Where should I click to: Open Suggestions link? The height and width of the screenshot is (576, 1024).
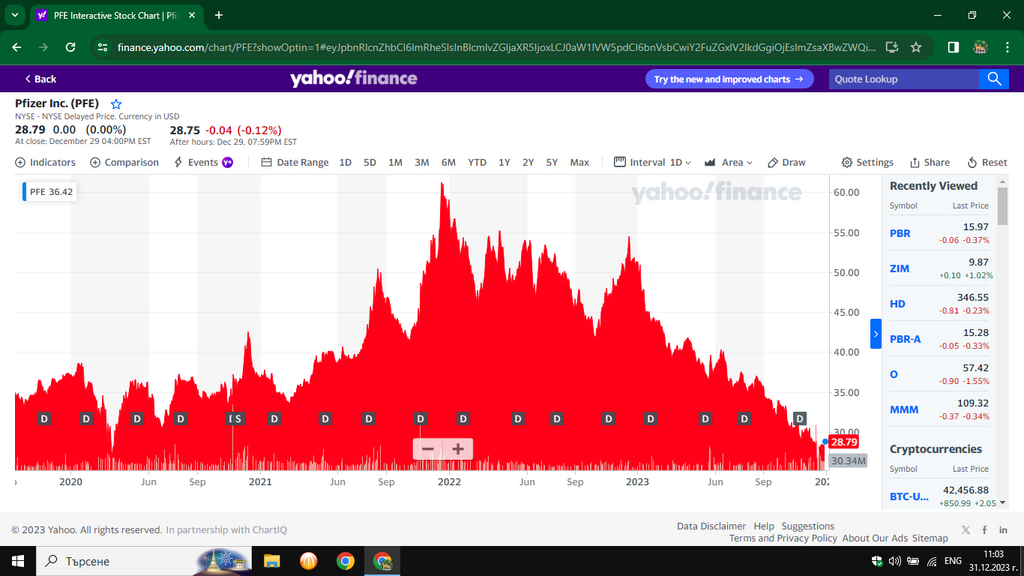(808, 526)
